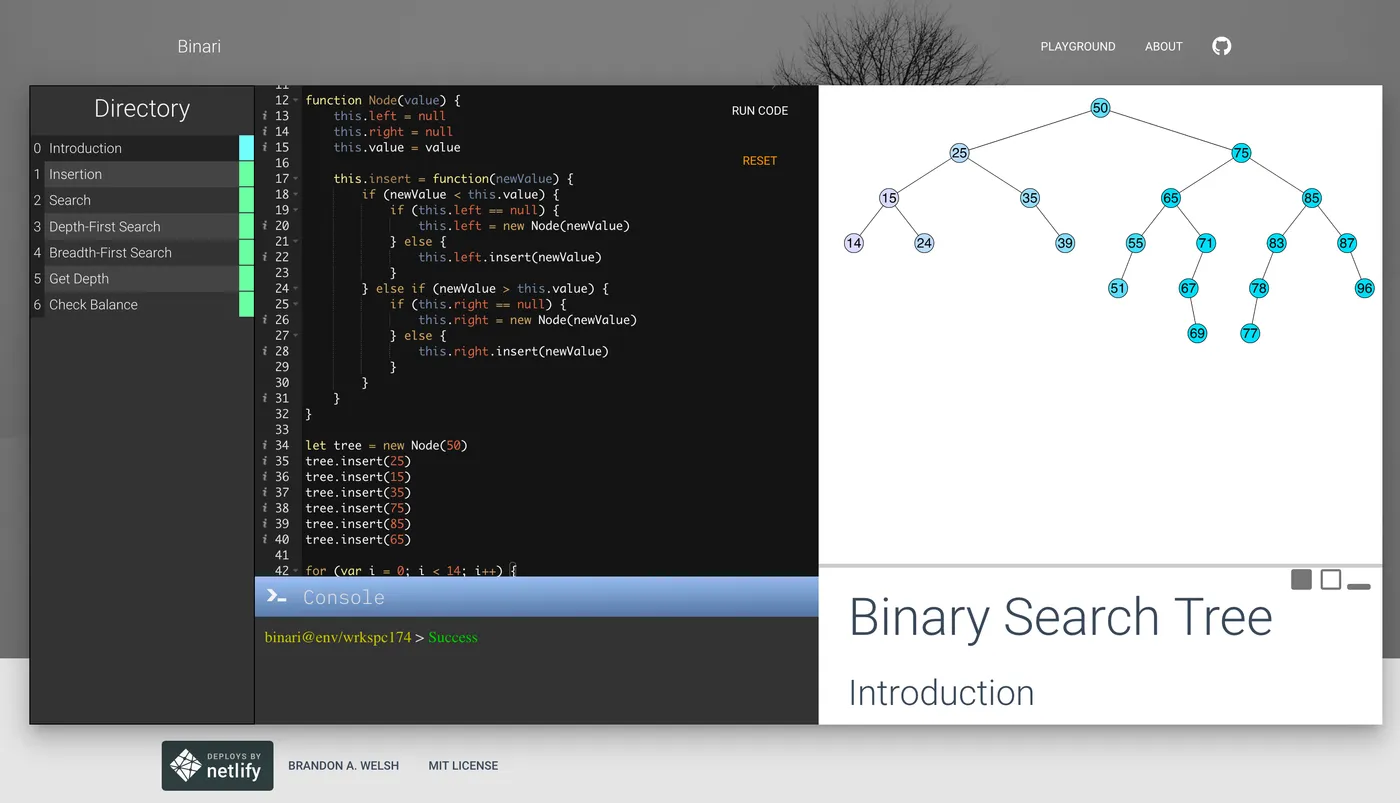This screenshot has height=803, width=1400.
Task: Open the GitHub repository icon
Action: (1221, 46)
